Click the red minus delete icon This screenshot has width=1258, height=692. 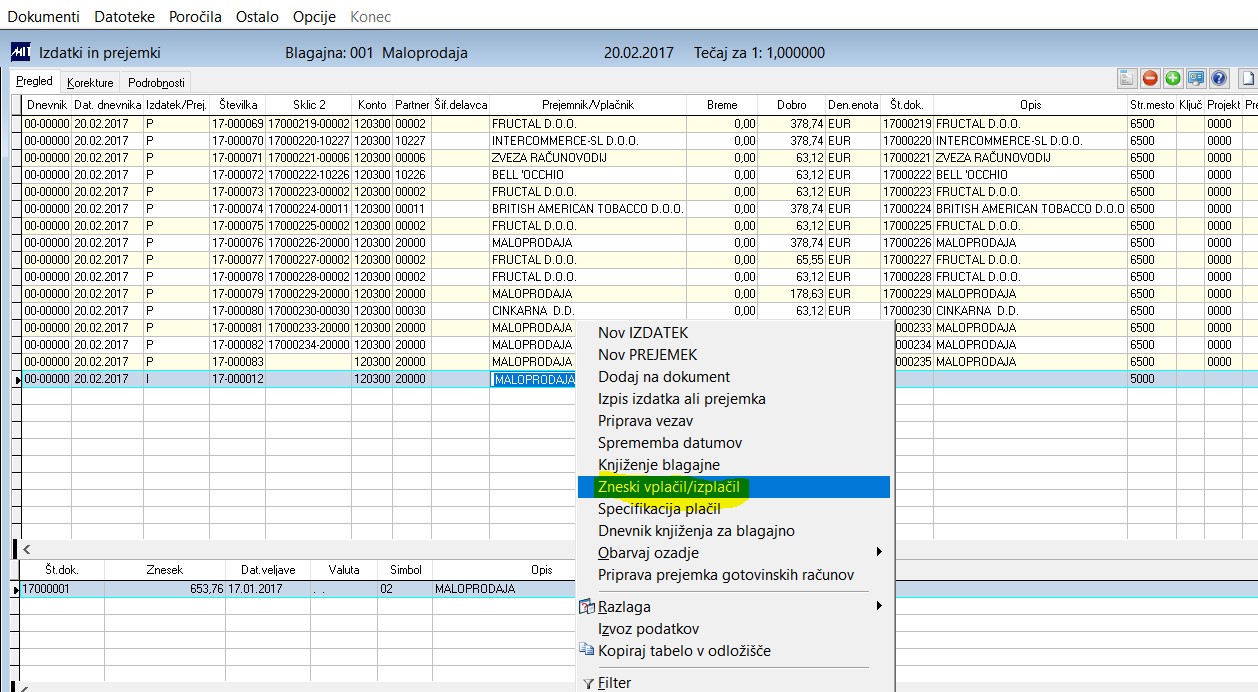[1150, 78]
